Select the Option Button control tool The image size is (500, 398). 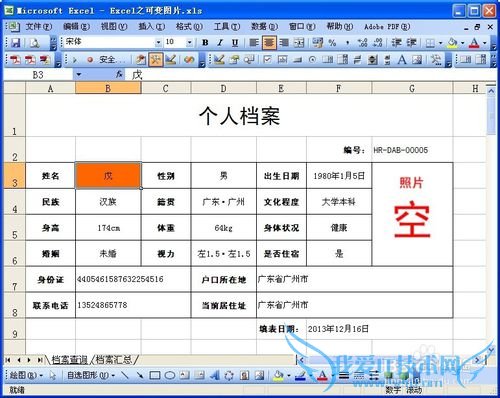[312, 60]
